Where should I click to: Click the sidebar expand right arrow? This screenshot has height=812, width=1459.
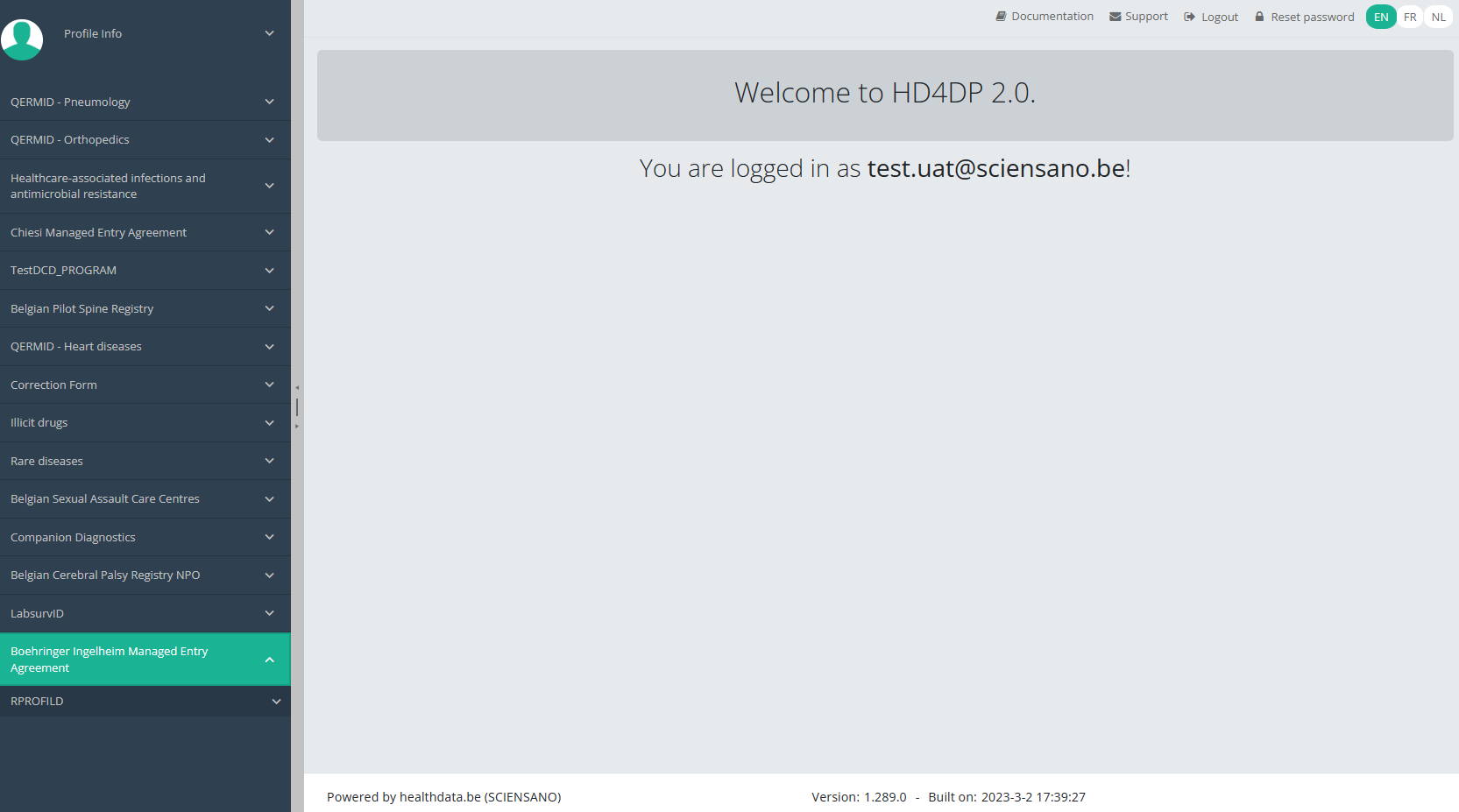click(297, 427)
